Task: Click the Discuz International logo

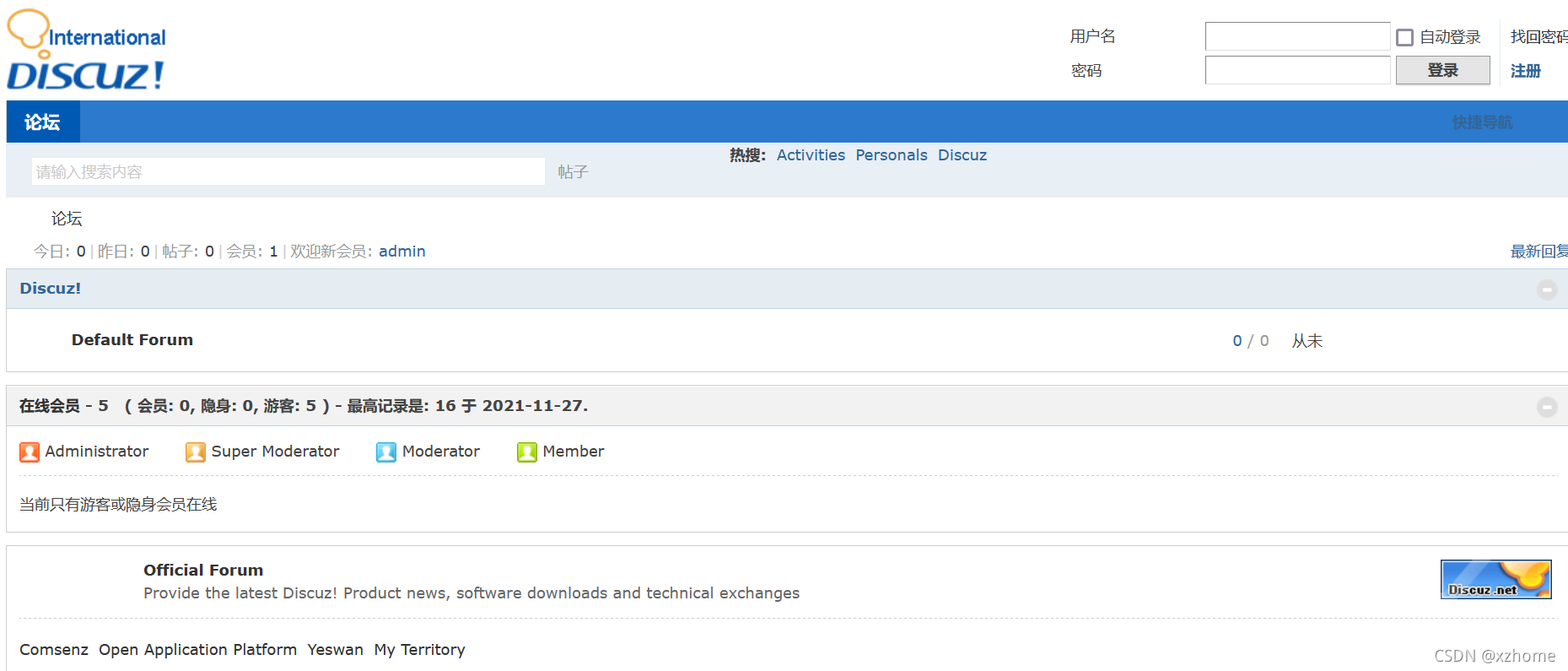Action: click(86, 51)
